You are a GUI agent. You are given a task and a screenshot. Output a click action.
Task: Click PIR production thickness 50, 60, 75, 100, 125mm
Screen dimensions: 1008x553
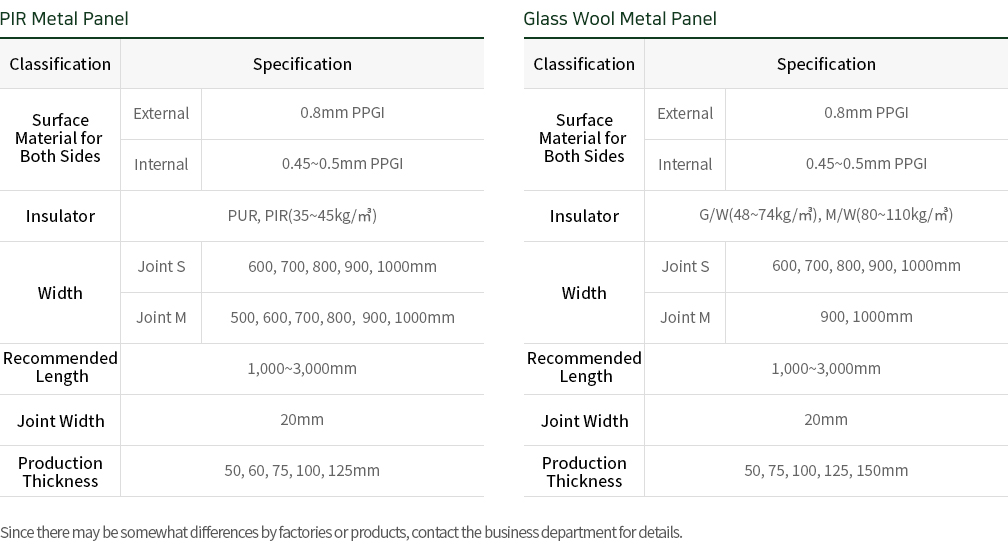click(x=302, y=471)
